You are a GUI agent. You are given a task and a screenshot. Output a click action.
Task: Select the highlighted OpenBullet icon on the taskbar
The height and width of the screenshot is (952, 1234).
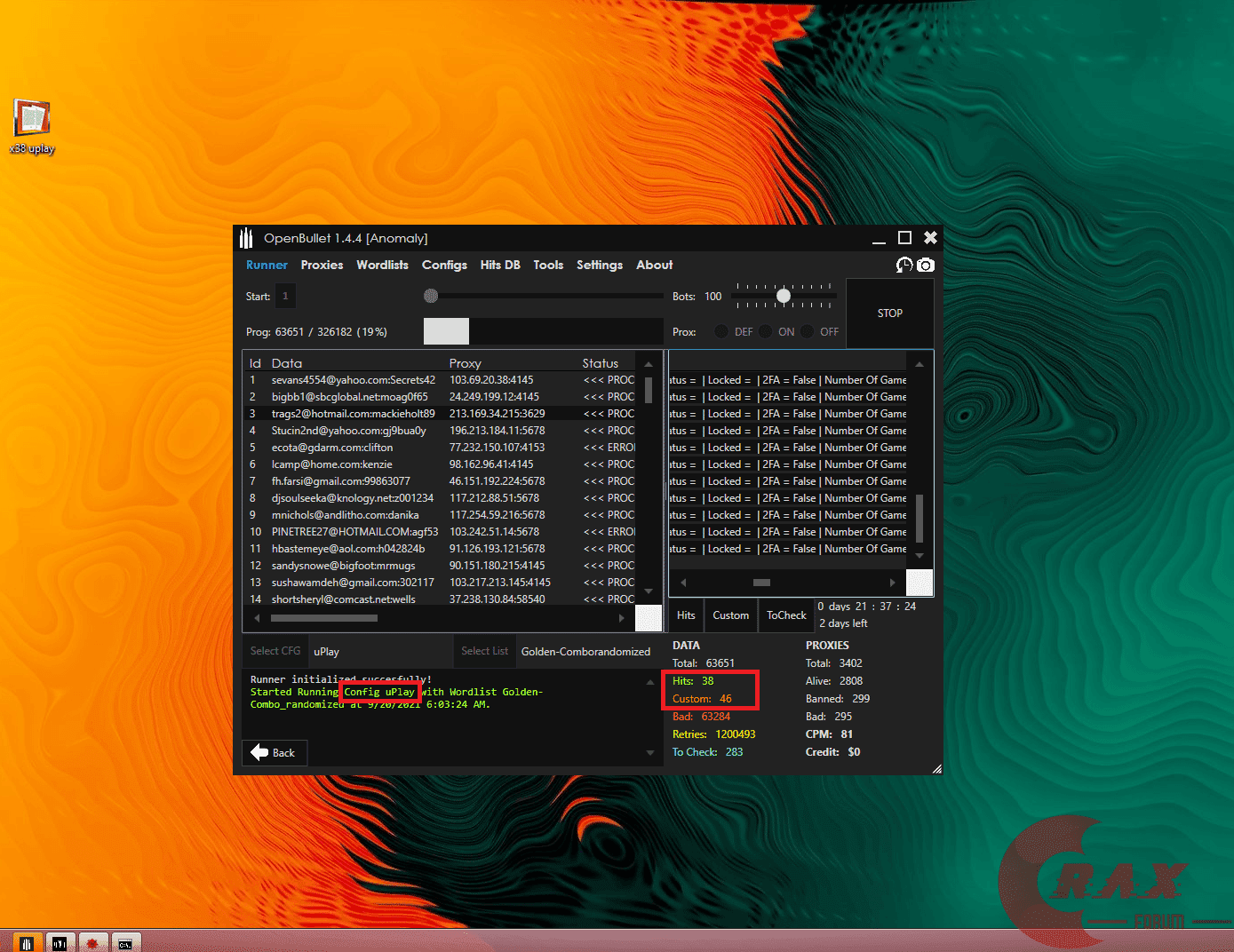coord(27,941)
